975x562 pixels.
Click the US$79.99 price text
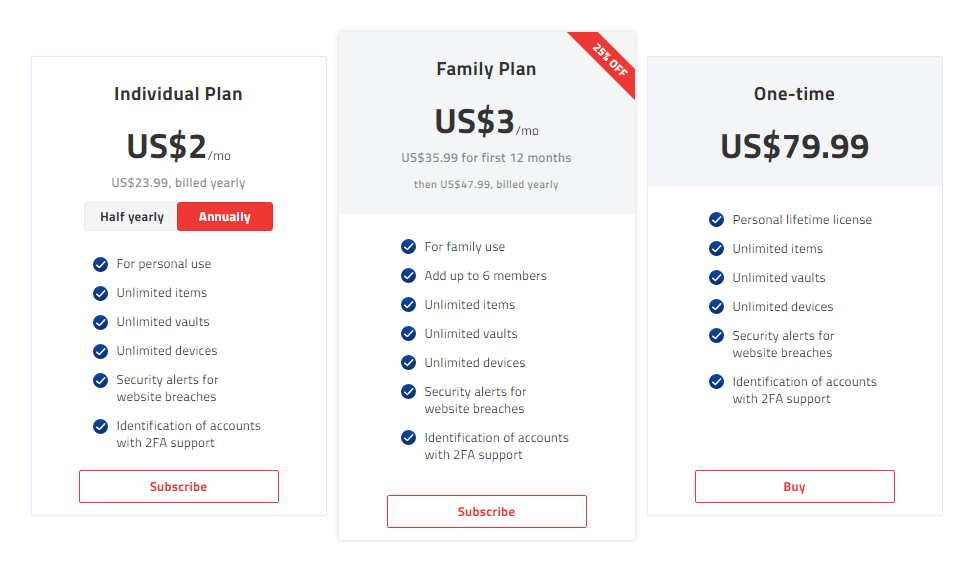point(794,146)
